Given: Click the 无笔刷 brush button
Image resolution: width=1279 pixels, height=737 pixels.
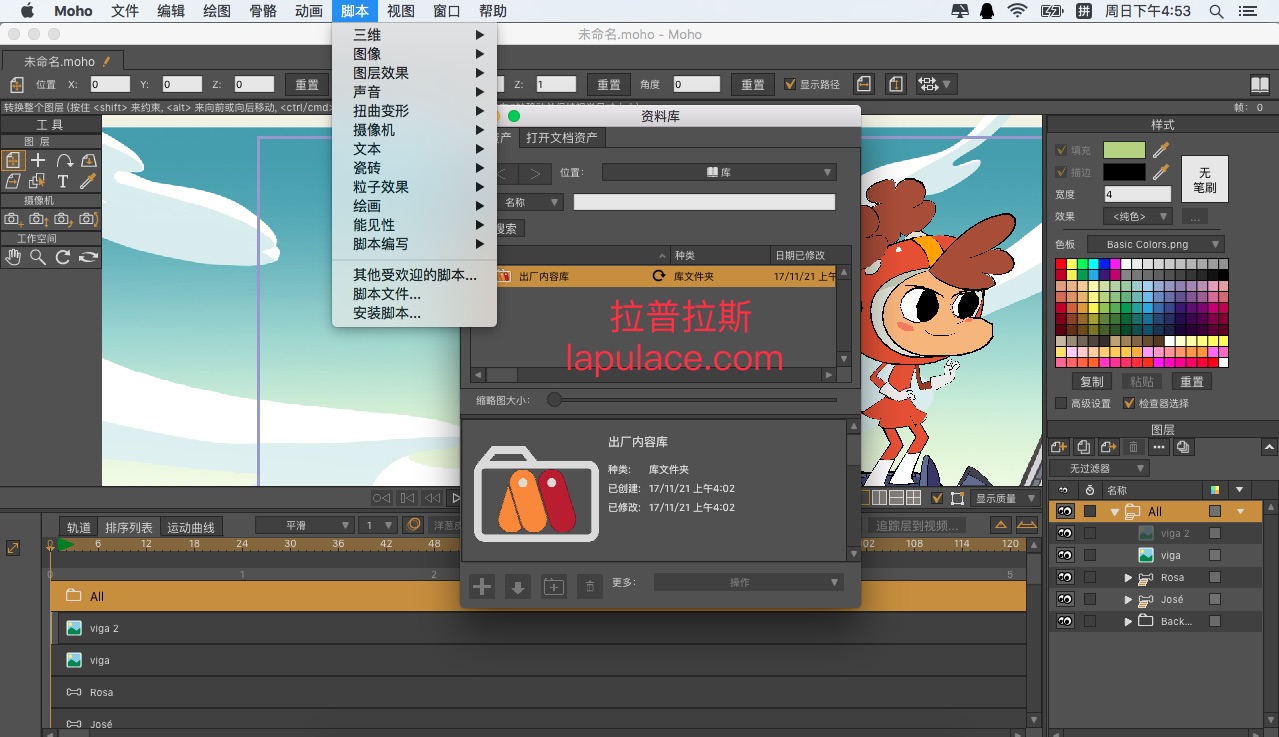Looking at the screenshot, I should pyautogui.click(x=1204, y=179).
